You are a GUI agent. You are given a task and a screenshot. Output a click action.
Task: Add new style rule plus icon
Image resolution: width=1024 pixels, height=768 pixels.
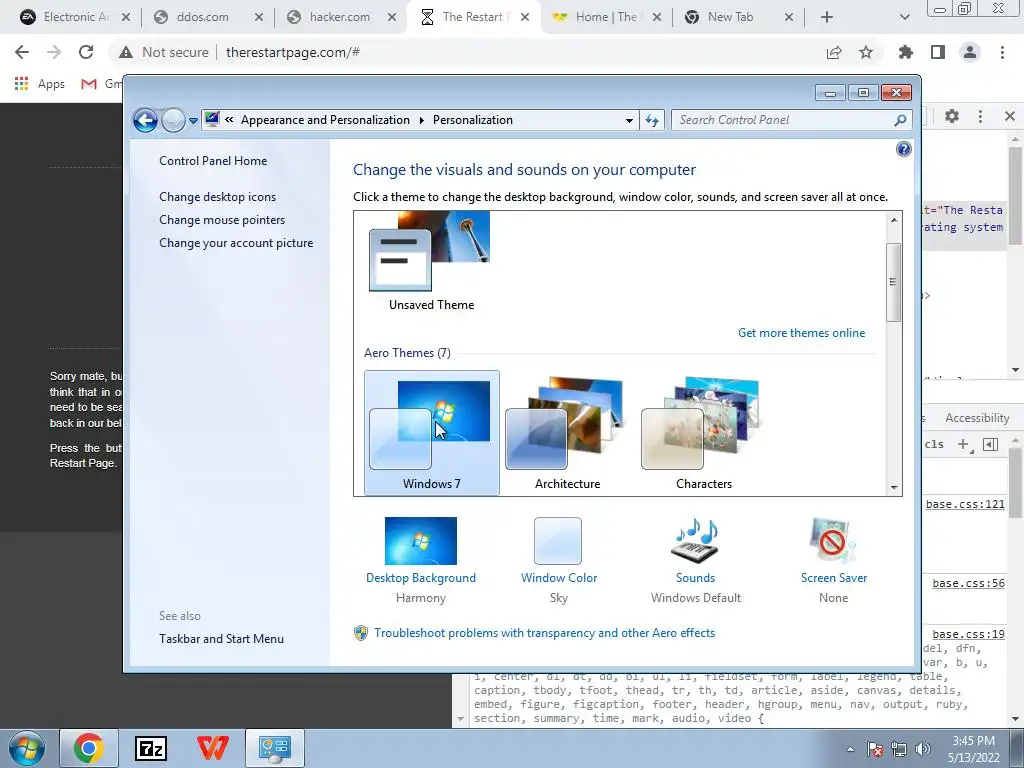pos(964,444)
